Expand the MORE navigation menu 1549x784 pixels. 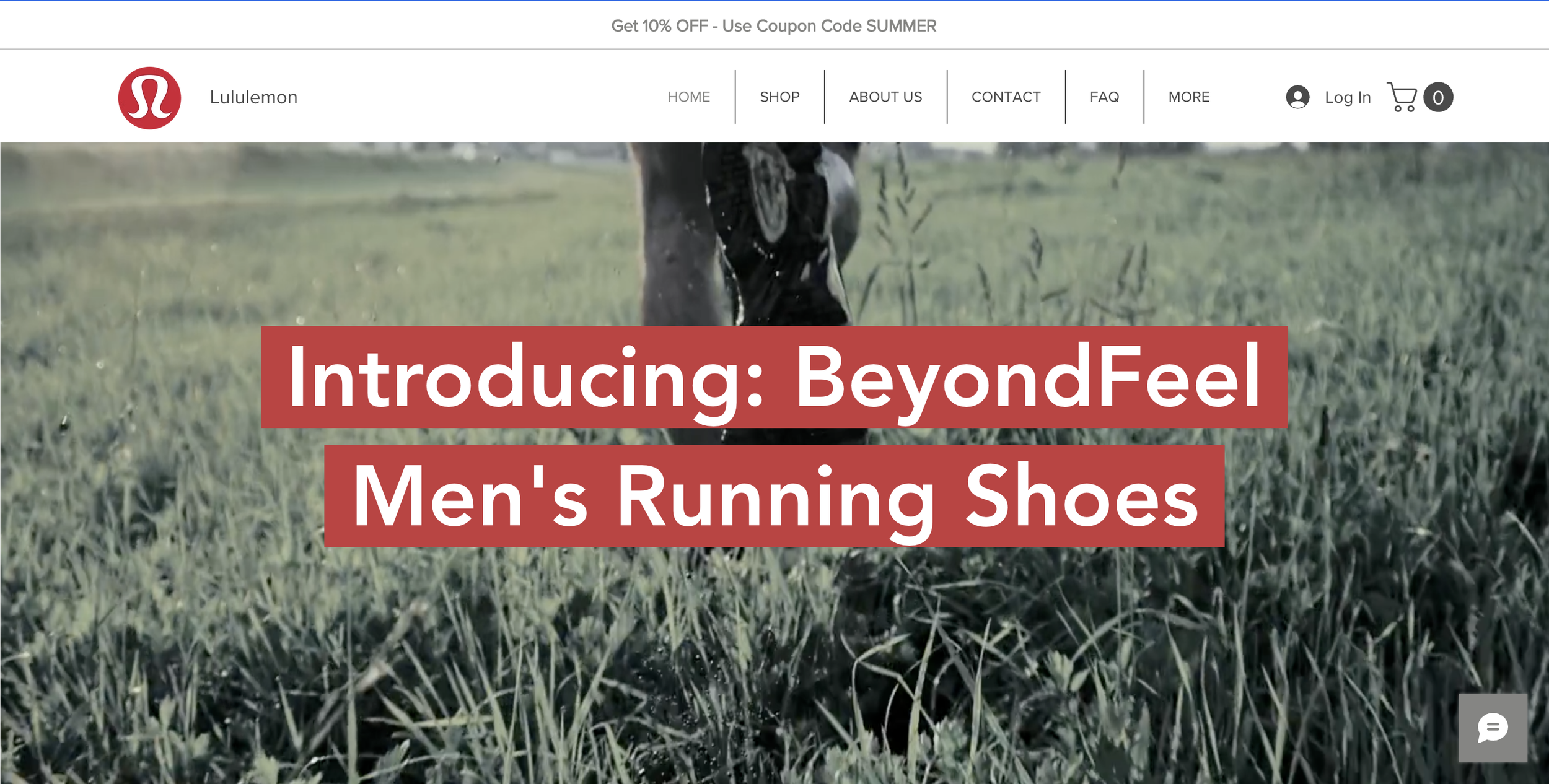click(x=1188, y=97)
